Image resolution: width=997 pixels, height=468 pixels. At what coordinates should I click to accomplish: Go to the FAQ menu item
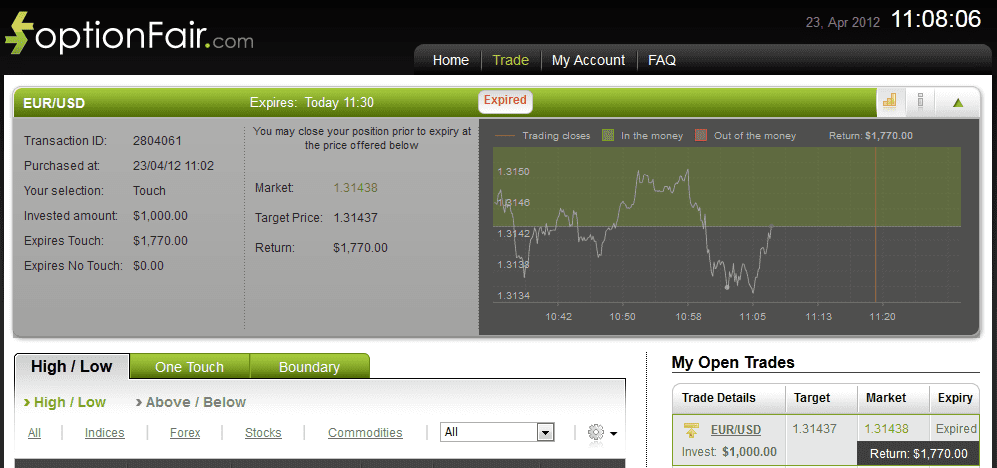pos(662,60)
